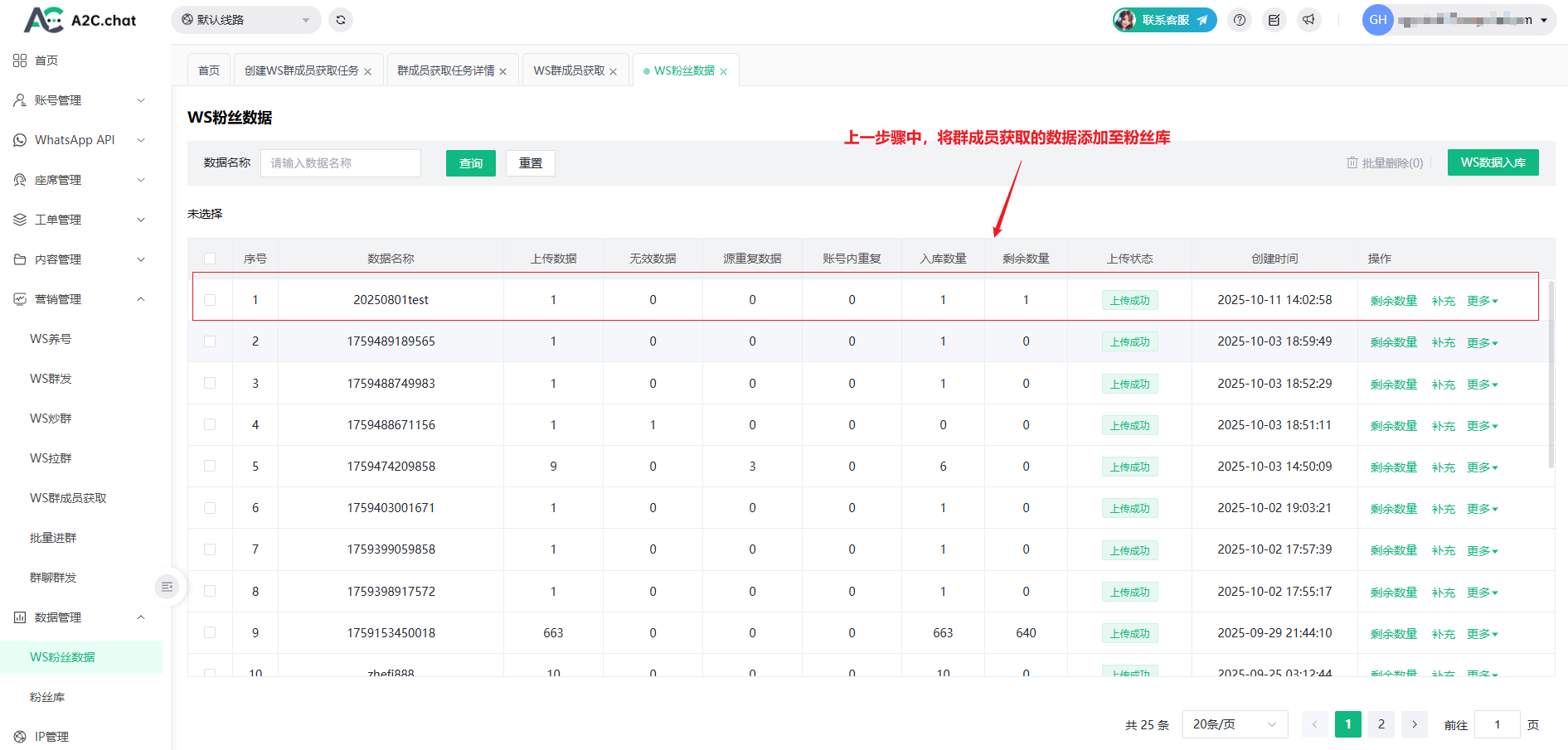Tick the select-all header checkbox
The height and width of the screenshot is (750, 1568).
point(210,259)
